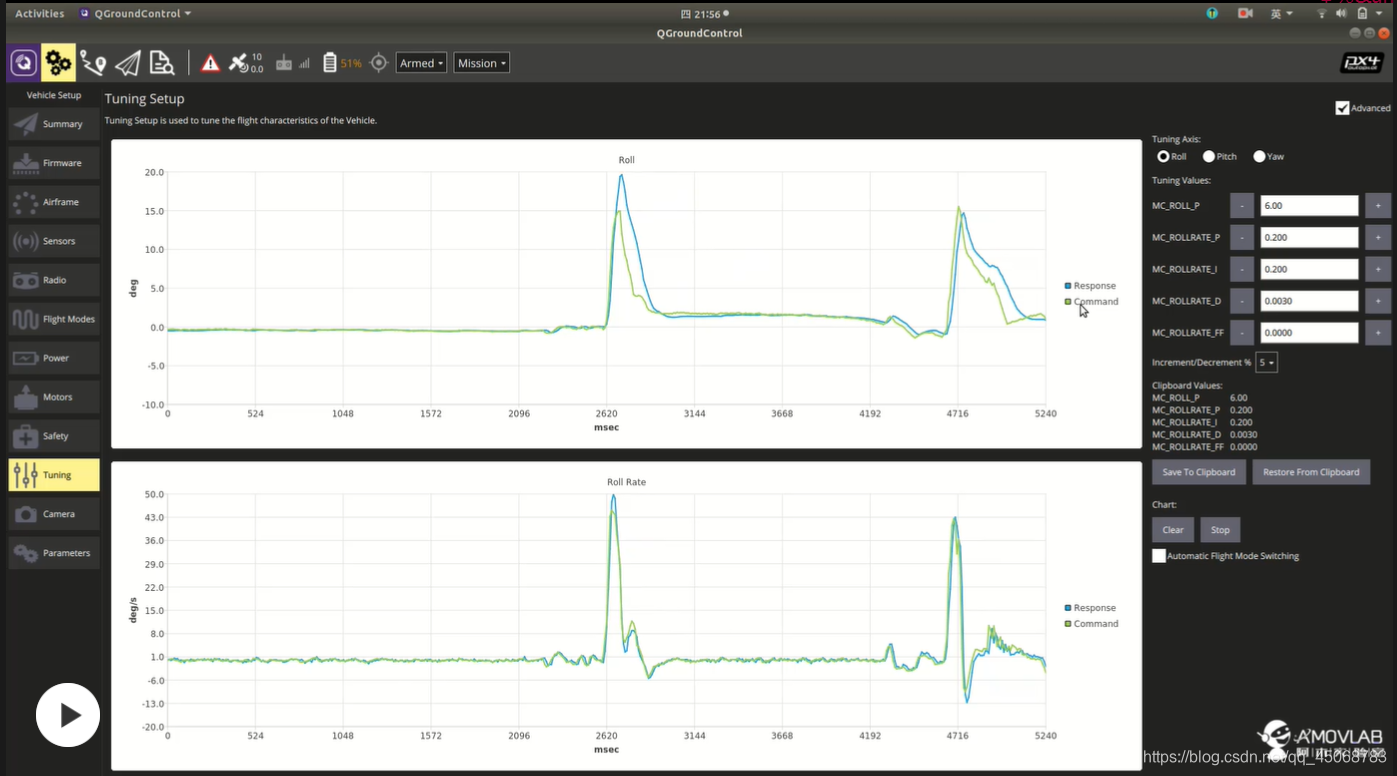Image resolution: width=1397 pixels, height=776 pixels.
Task: Clear the chart data
Action: pyautogui.click(x=1173, y=530)
